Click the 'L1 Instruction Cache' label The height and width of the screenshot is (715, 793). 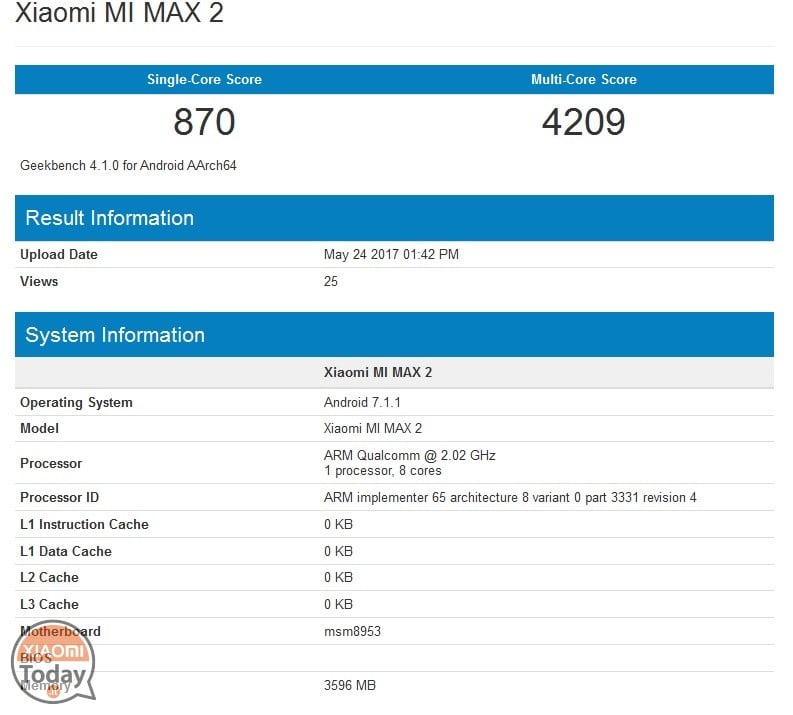(84, 524)
